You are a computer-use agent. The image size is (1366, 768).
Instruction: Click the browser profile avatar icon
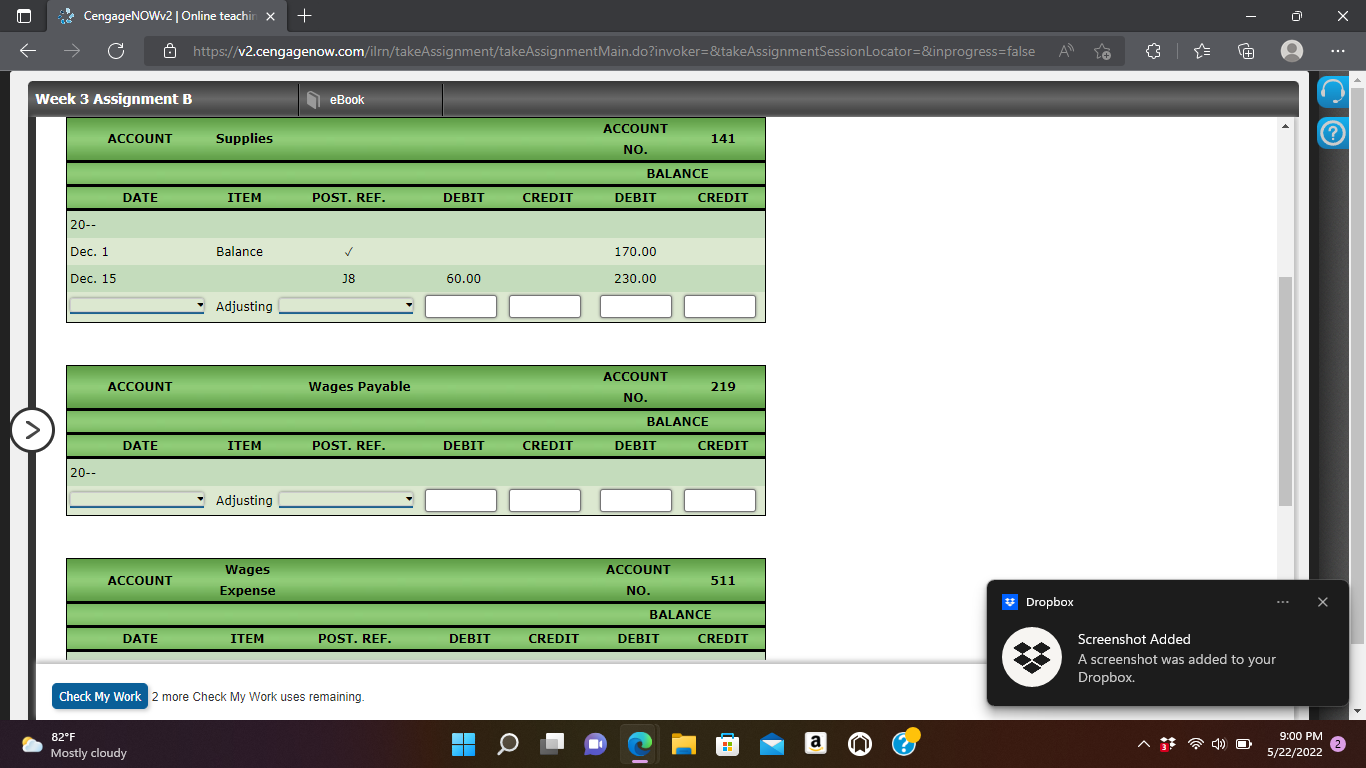1292,50
